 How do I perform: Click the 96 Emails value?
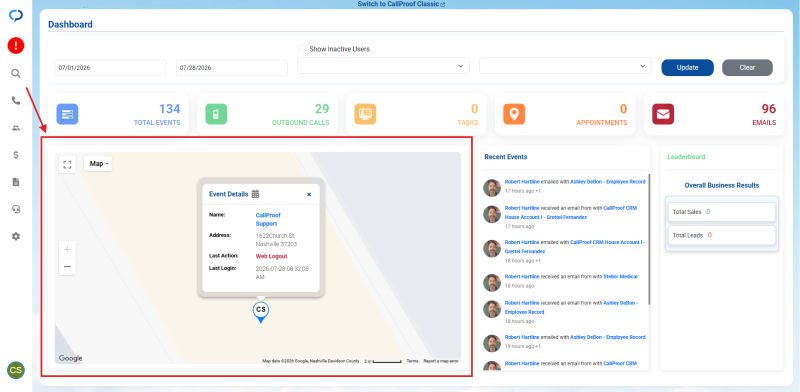(769, 109)
